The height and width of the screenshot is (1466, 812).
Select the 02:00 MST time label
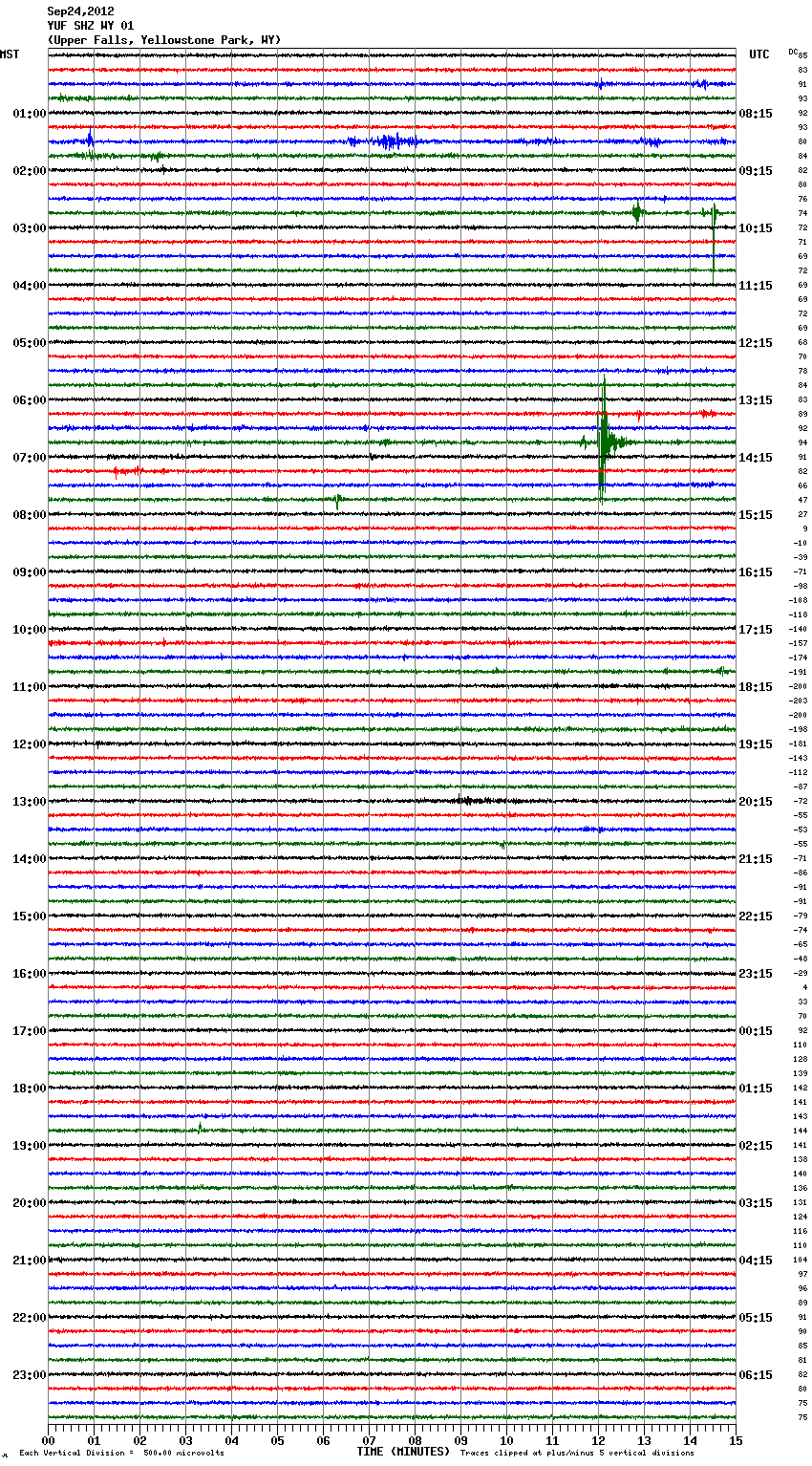coord(30,171)
